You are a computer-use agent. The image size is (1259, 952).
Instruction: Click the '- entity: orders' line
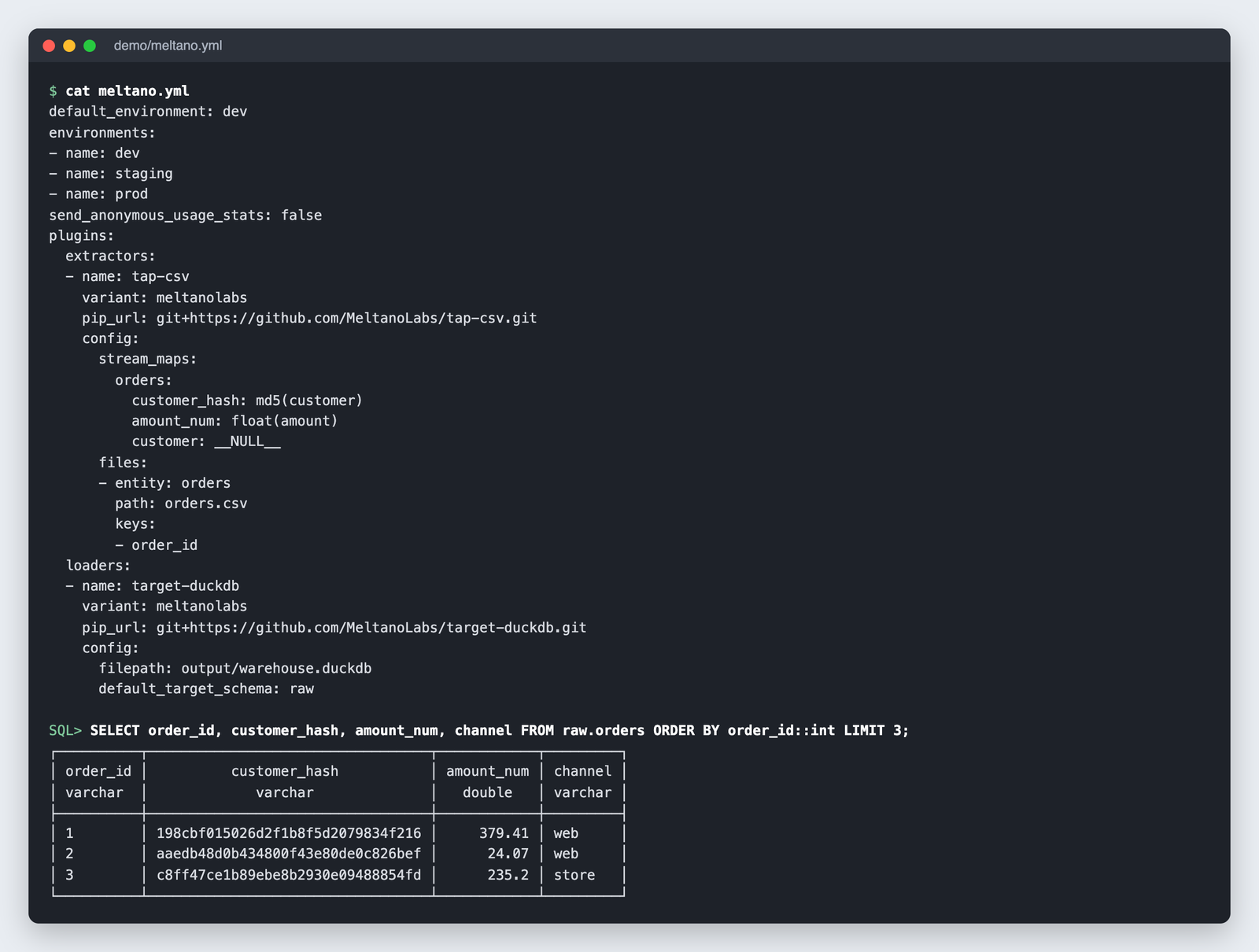click(x=164, y=484)
